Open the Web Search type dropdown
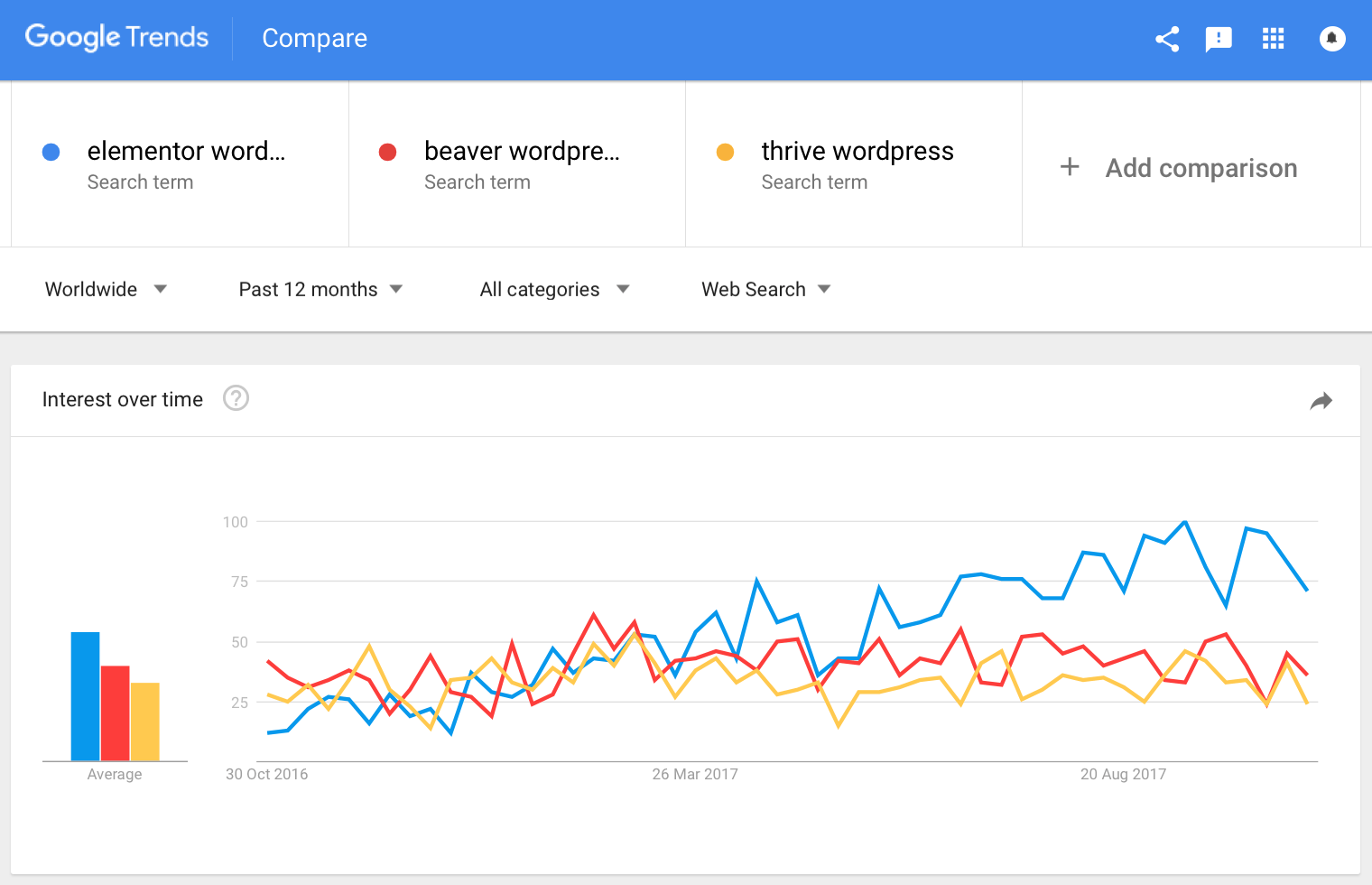This screenshot has height=885, width=1372. (x=765, y=289)
